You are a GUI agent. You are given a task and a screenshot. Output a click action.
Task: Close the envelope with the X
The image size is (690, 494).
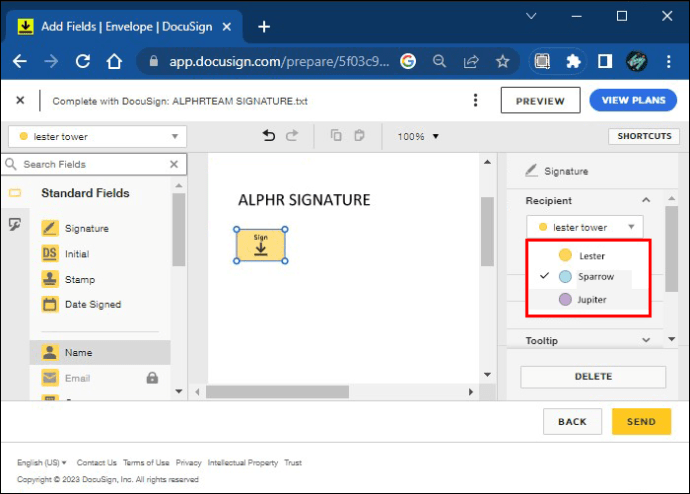[20, 100]
